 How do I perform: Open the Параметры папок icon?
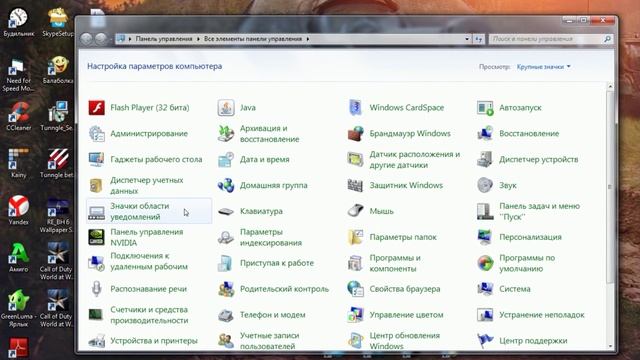tap(356, 237)
